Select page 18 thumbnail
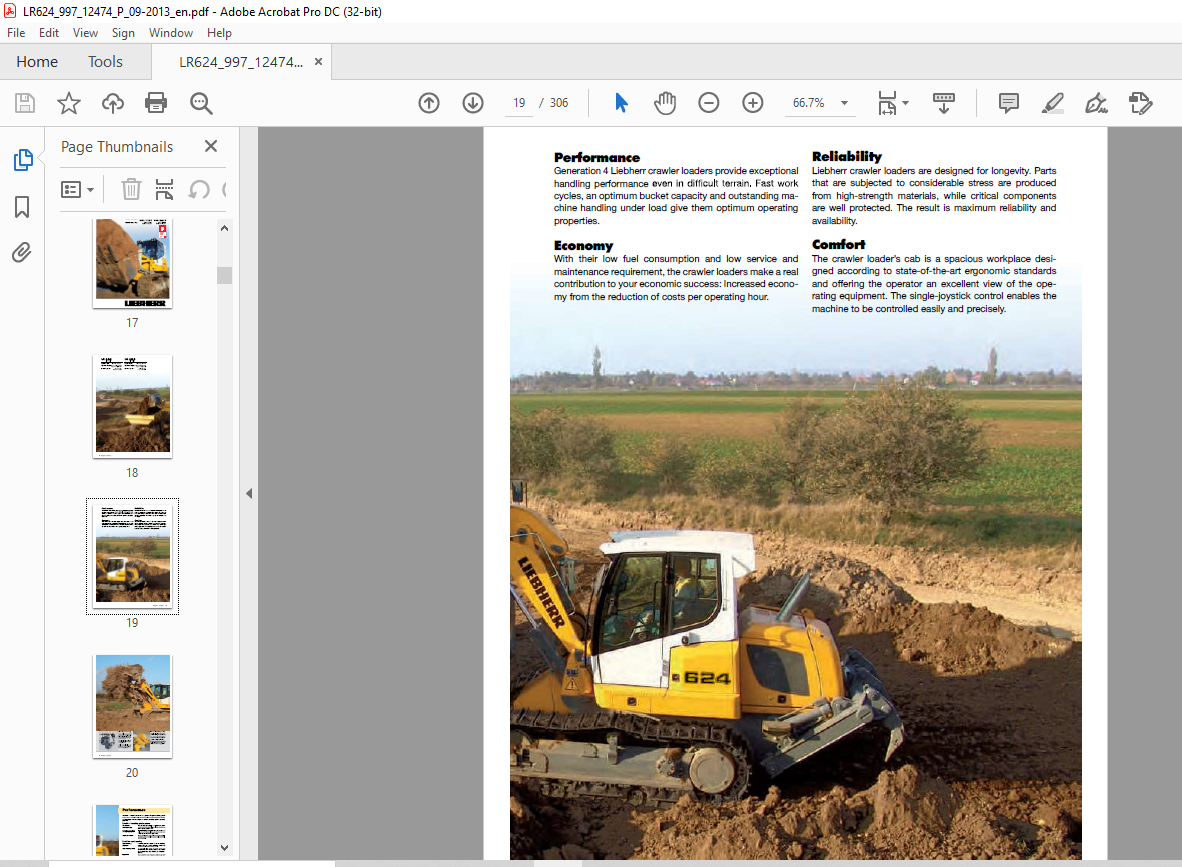The image size is (1182, 867). tap(133, 406)
